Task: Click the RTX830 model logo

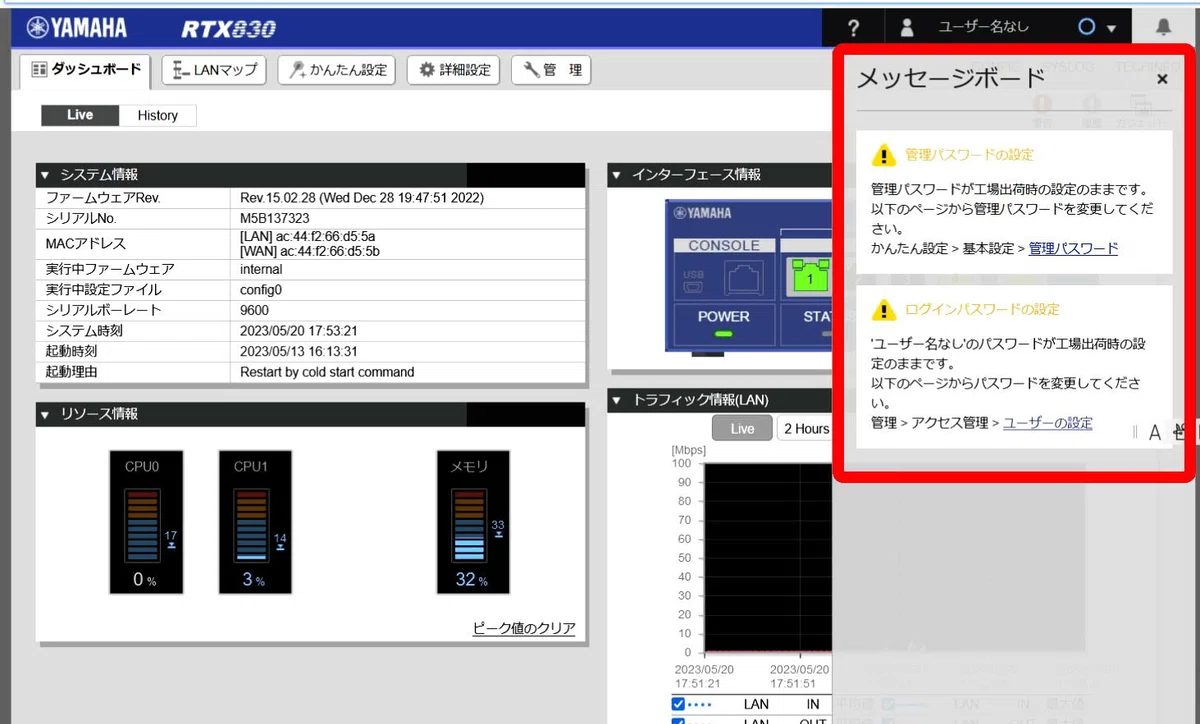Action: [229, 28]
